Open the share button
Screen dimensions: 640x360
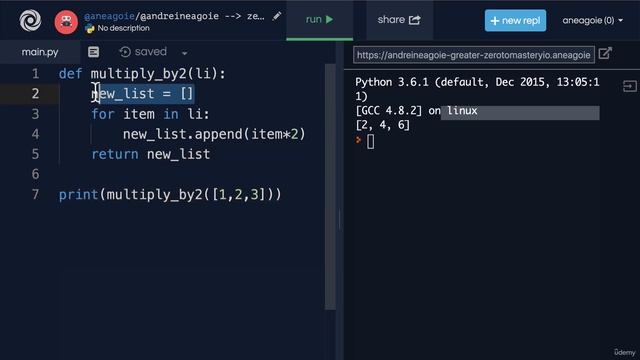pos(399,20)
